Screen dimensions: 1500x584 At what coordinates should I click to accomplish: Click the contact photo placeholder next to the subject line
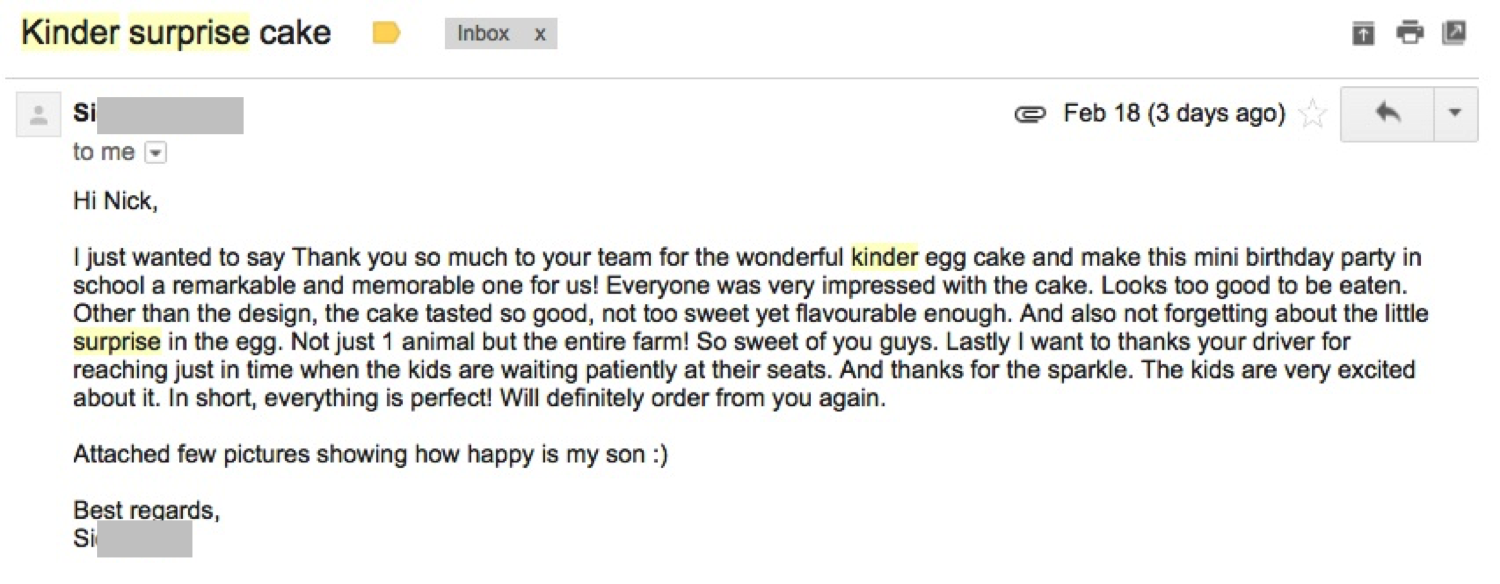(38, 113)
